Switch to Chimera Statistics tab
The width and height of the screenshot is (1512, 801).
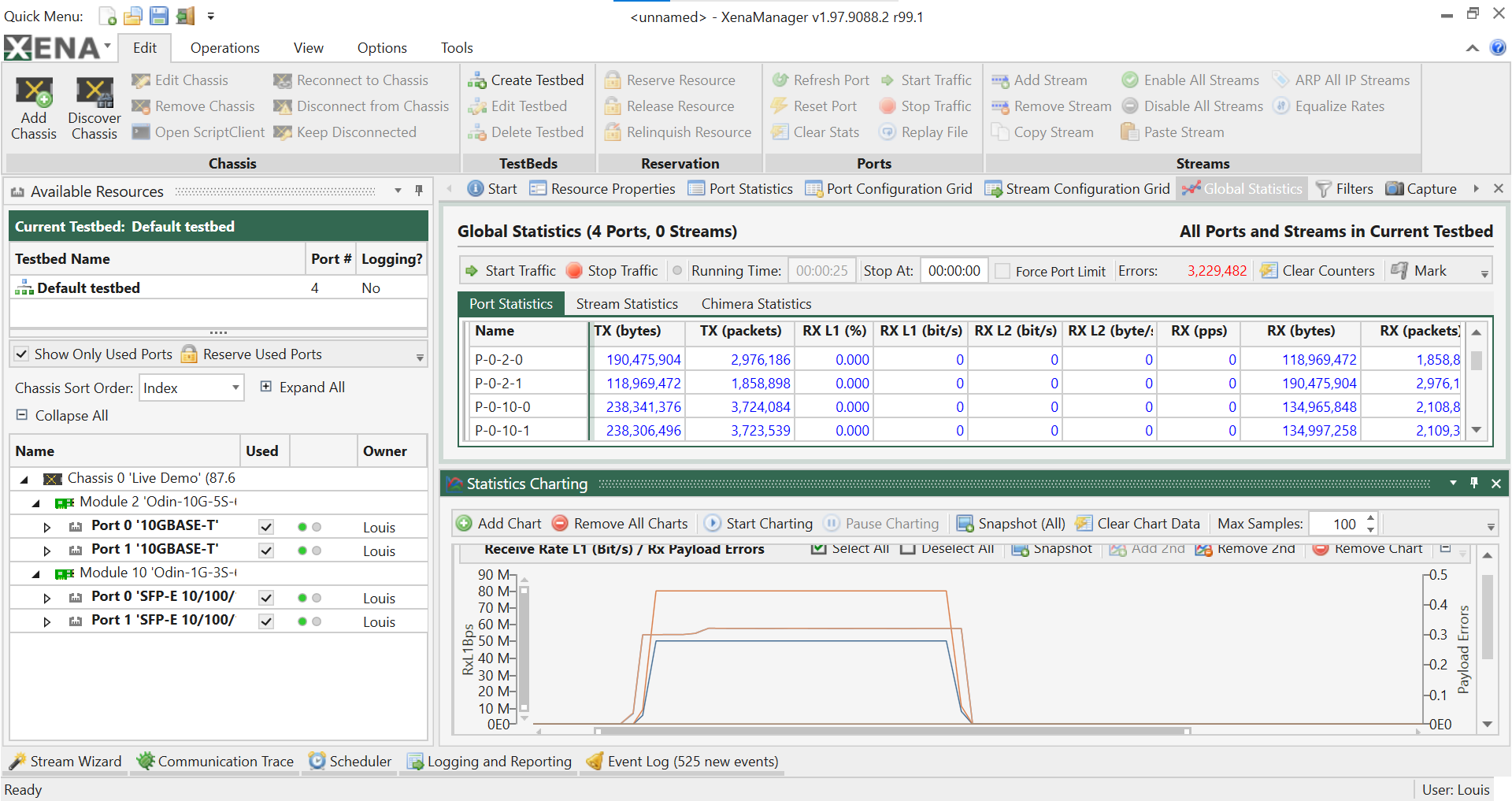click(x=756, y=304)
